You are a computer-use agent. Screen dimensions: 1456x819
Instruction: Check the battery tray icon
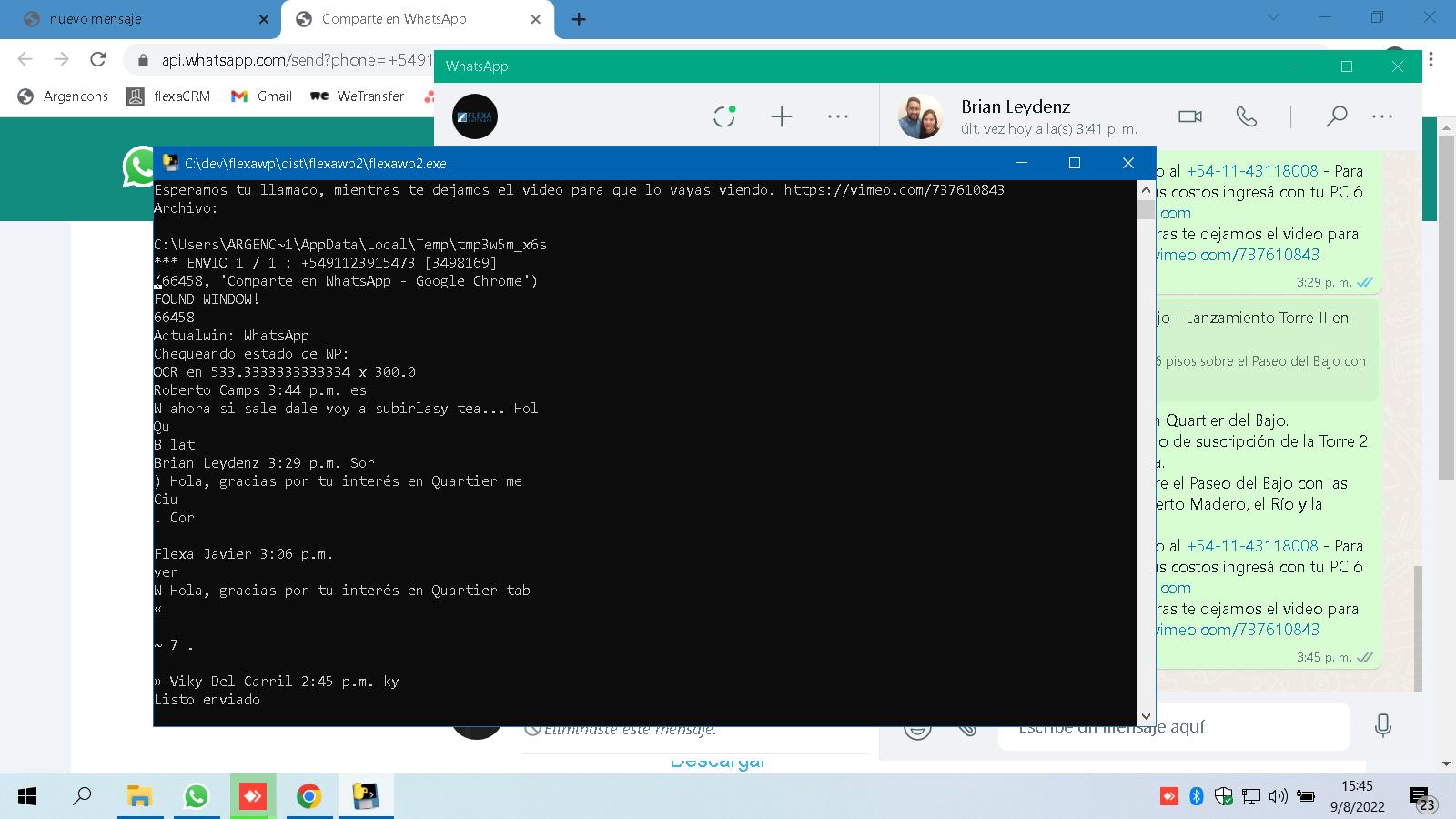point(1306,797)
